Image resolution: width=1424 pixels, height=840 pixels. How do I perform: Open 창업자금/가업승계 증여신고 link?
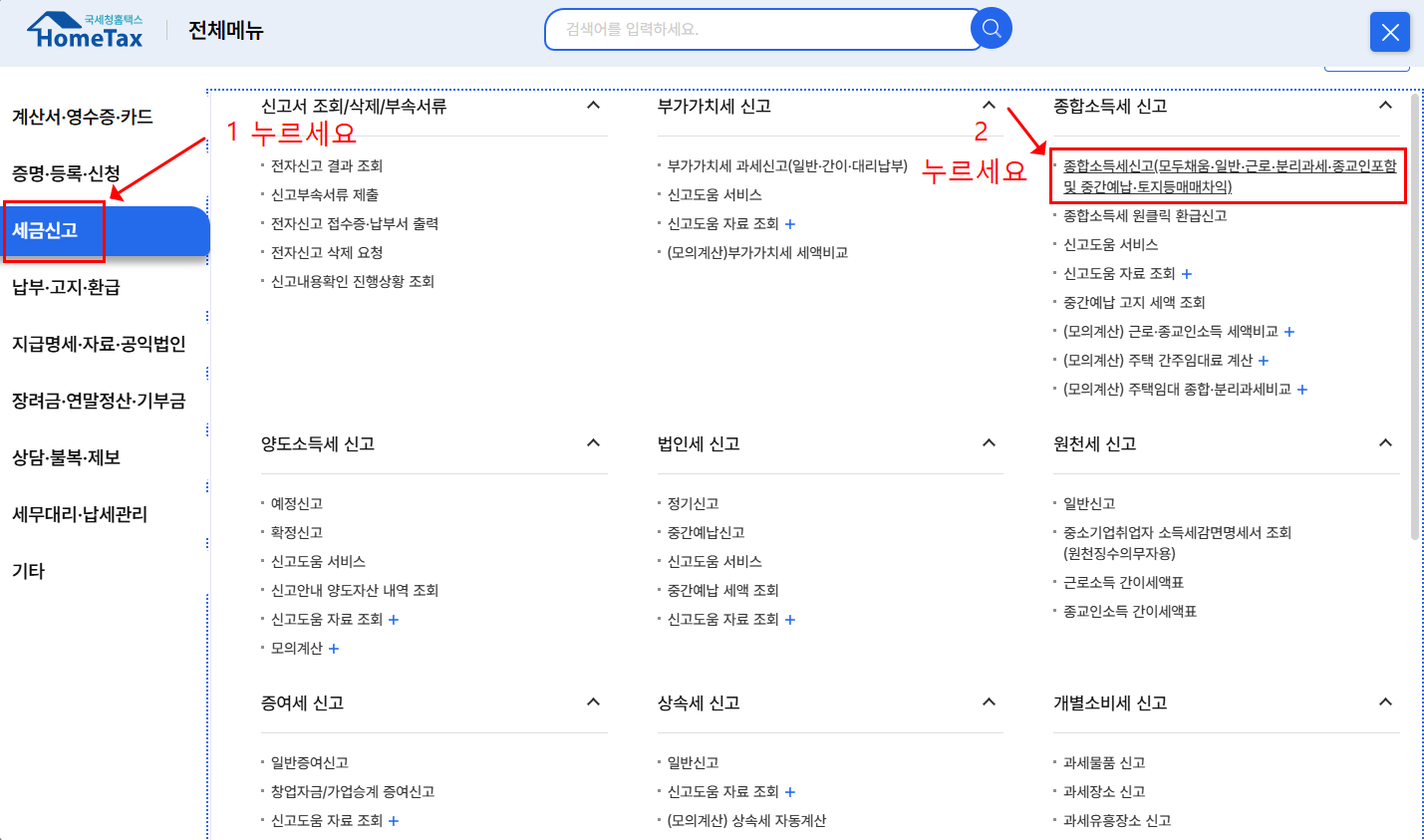pyautogui.click(x=353, y=792)
